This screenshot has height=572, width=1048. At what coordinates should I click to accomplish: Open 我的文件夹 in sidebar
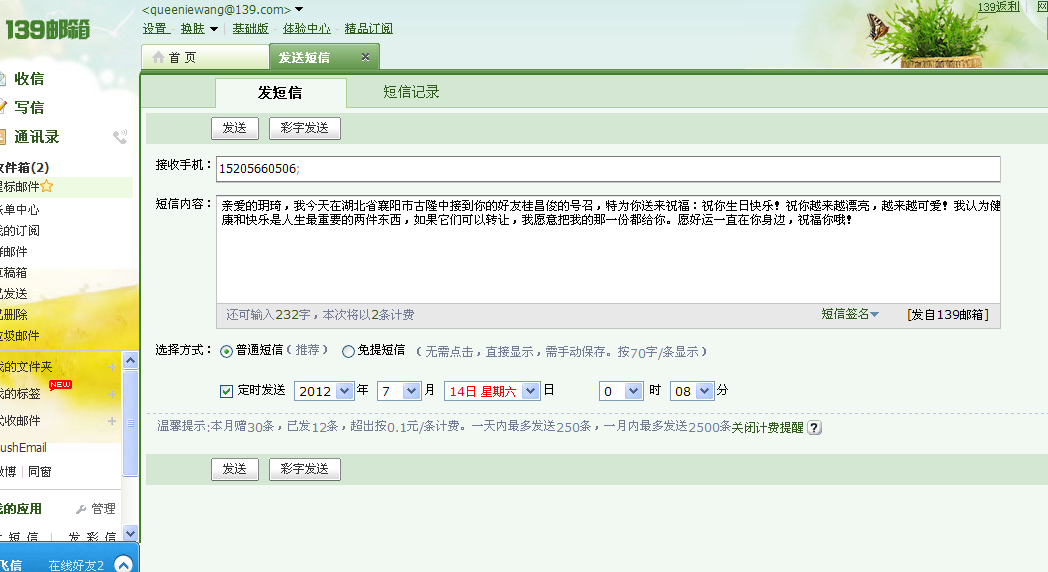26,367
